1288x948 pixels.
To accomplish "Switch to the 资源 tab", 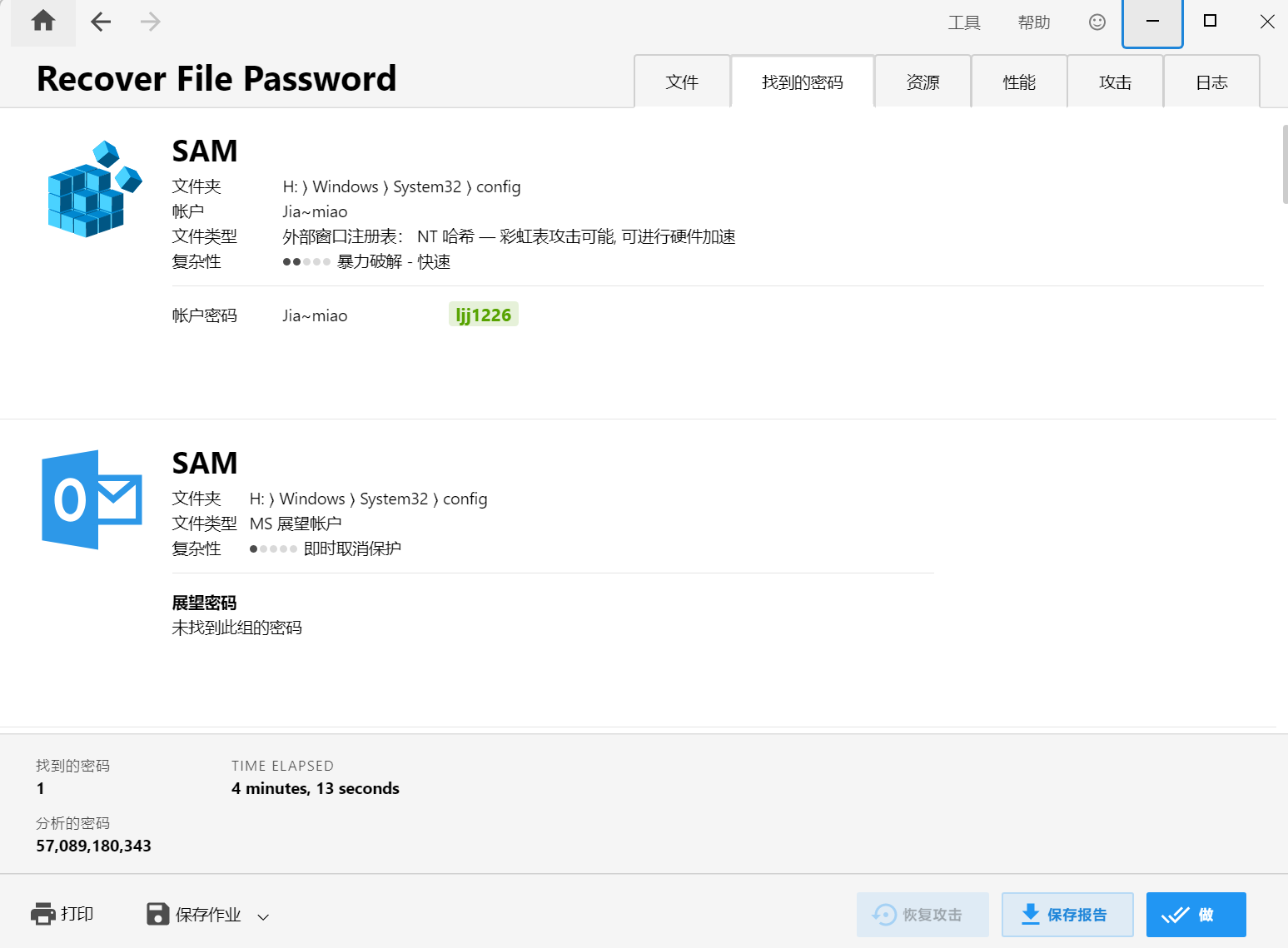I will tap(923, 82).
